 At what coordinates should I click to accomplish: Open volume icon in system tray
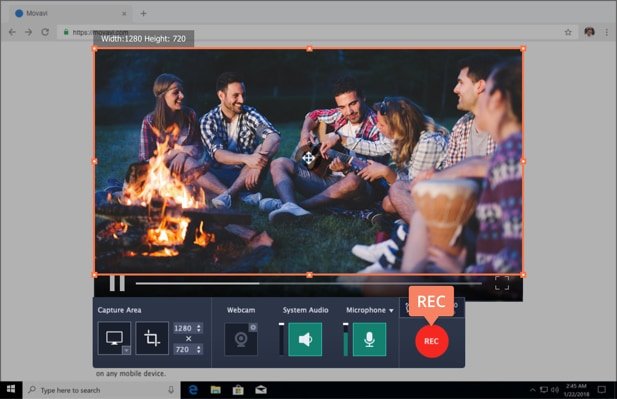point(555,390)
